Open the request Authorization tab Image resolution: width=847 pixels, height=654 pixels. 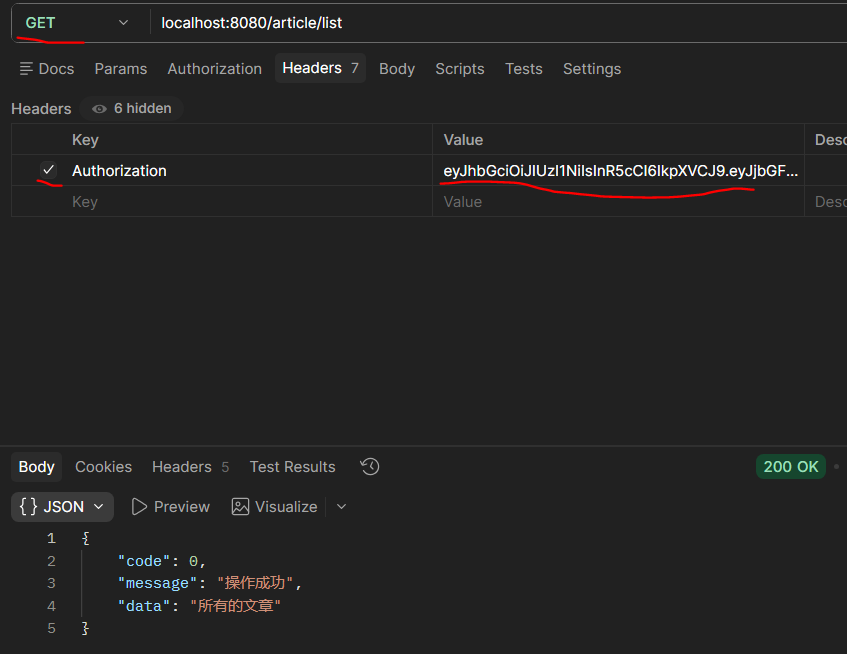coord(214,69)
